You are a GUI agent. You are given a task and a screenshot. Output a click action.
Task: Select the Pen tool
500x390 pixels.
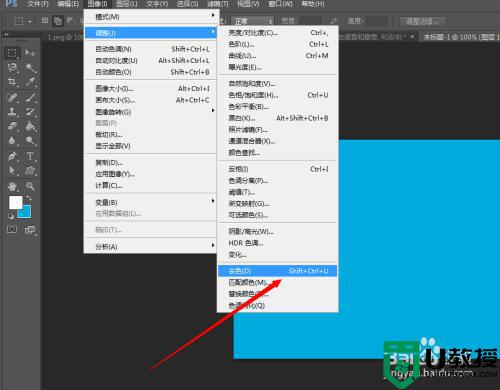pyautogui.click(x=12, y=156)
